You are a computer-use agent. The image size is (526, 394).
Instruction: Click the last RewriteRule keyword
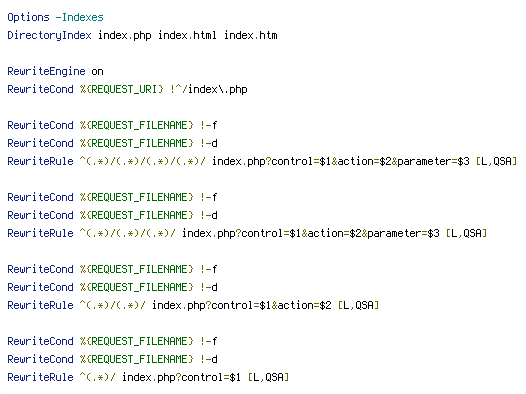(x=40, y=377)
